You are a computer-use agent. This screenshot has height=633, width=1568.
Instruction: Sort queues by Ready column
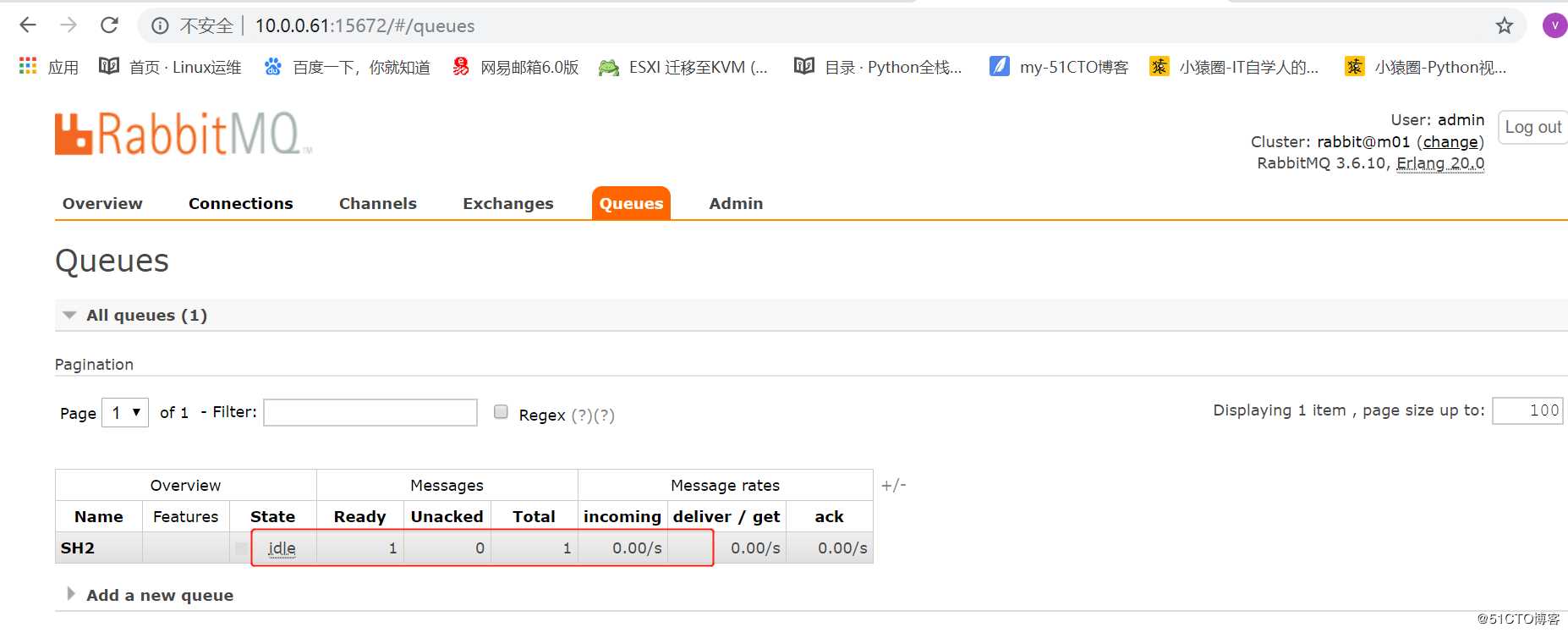point(359,516)
